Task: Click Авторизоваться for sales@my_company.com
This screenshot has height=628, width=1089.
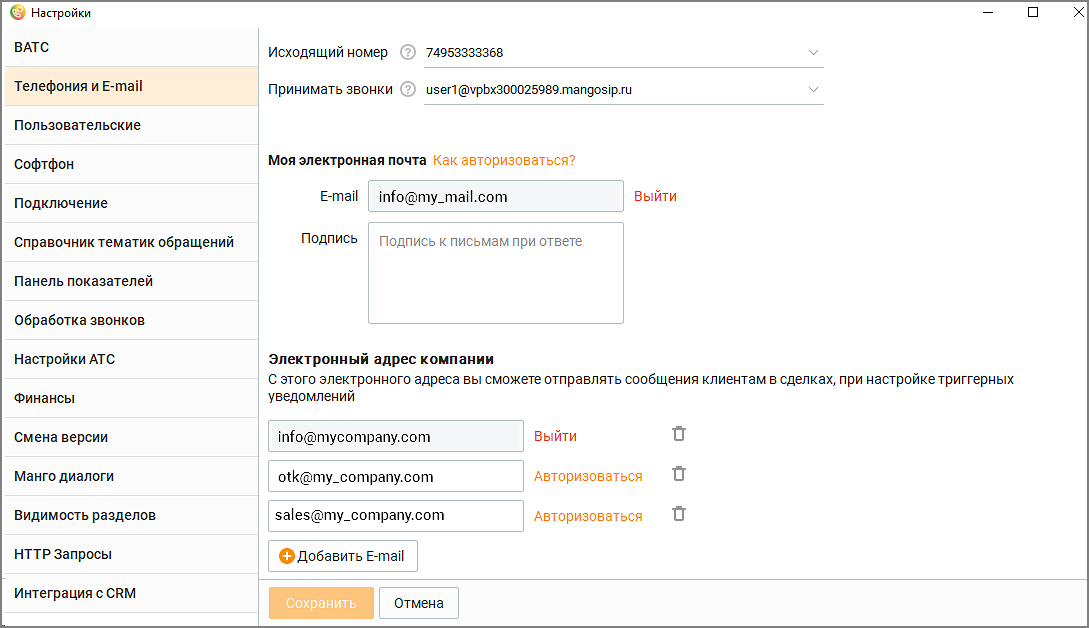Action: (588, 516)
